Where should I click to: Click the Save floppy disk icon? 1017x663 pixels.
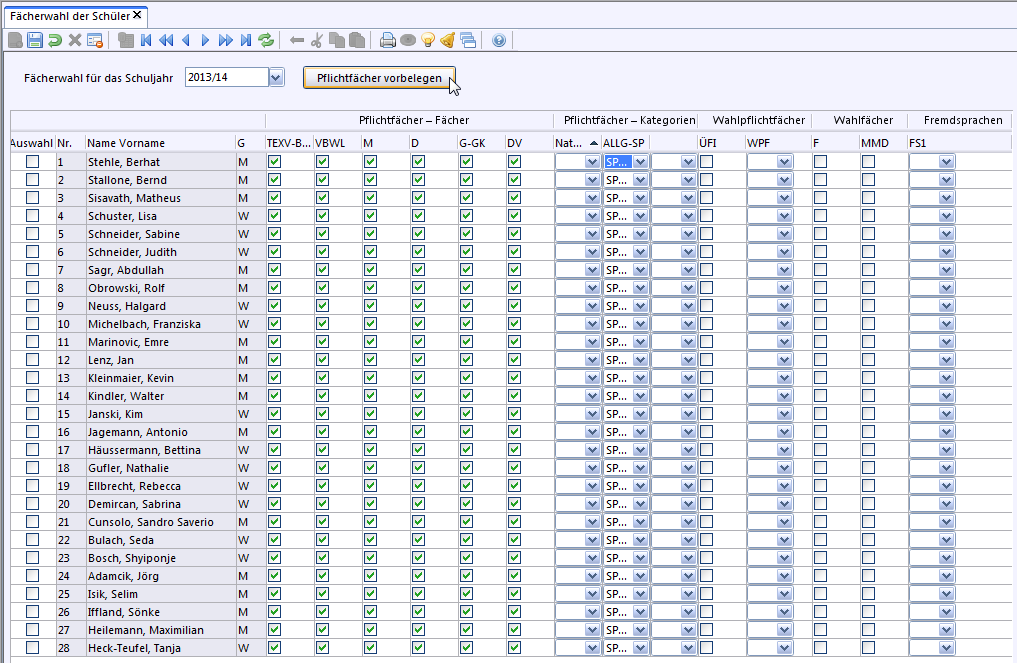click(x=35, y=41)
